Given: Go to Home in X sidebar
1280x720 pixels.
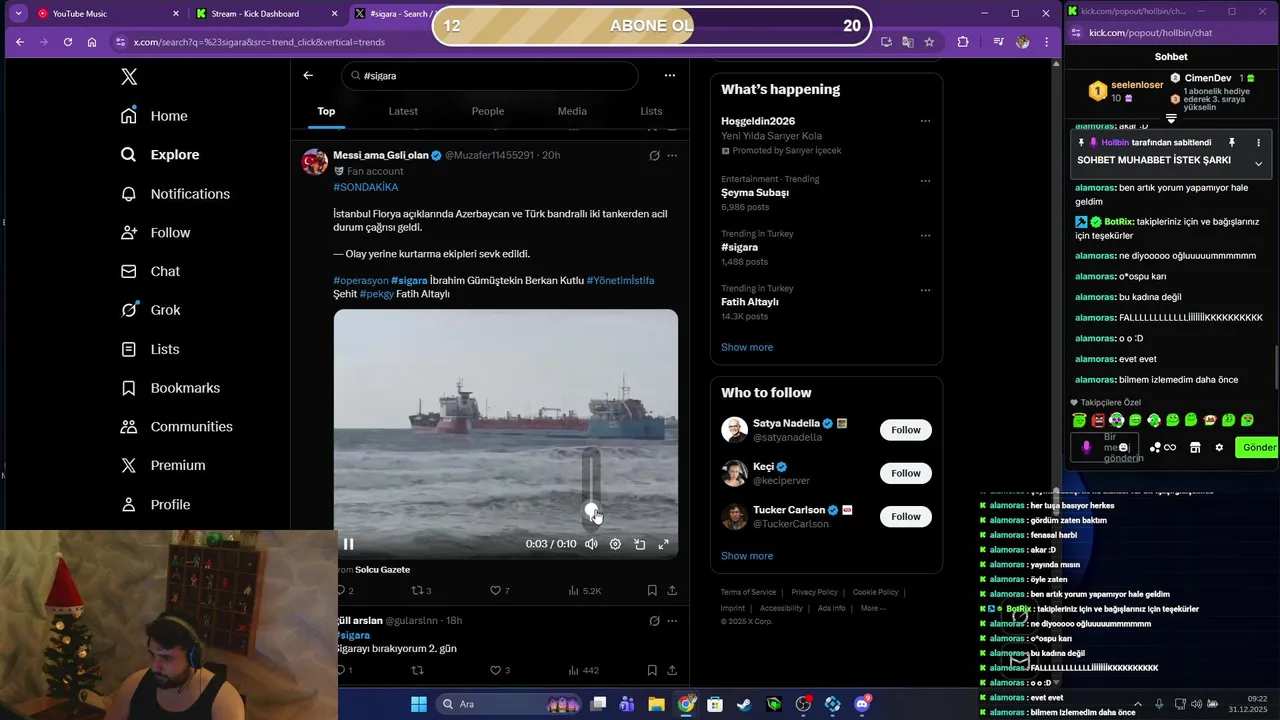Looking at the screenshot, I should tap(155, 116).
